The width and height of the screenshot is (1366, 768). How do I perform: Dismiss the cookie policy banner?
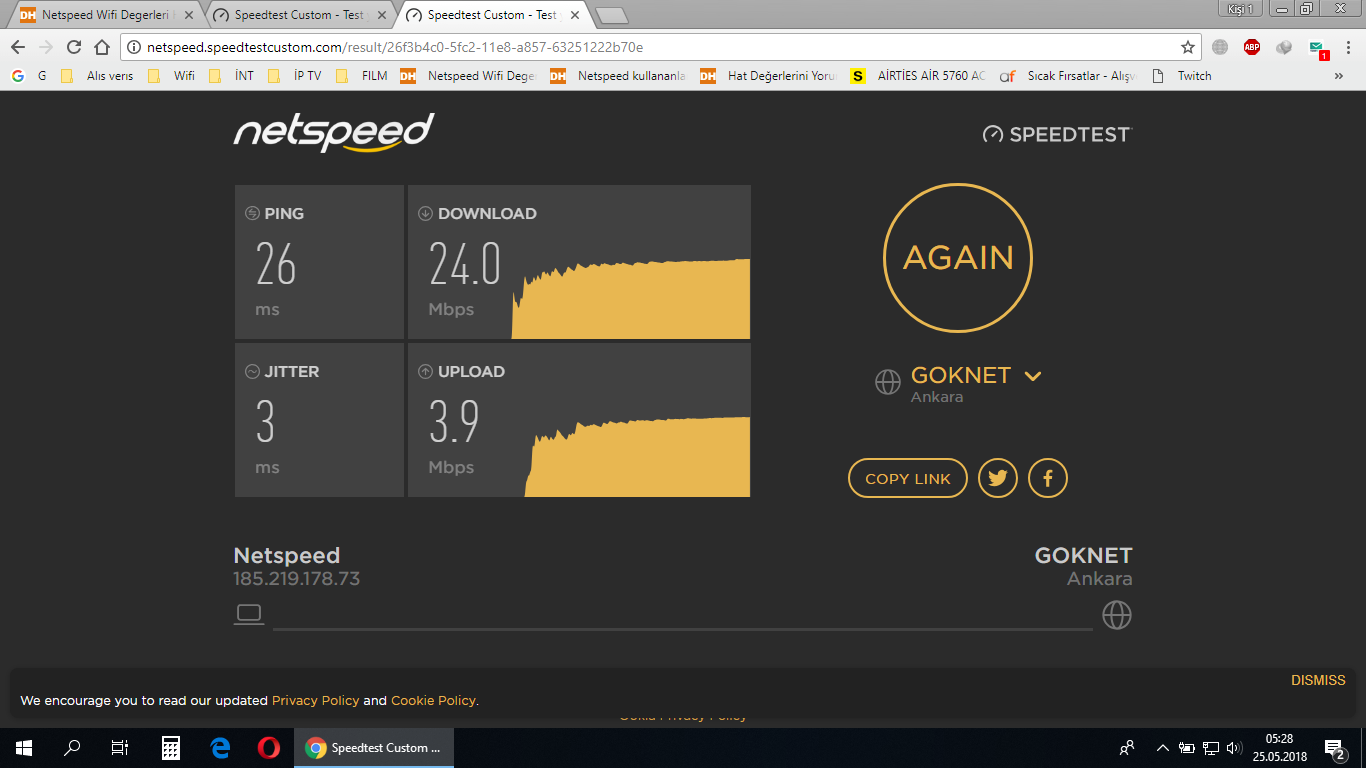(x=1318, y=680)
